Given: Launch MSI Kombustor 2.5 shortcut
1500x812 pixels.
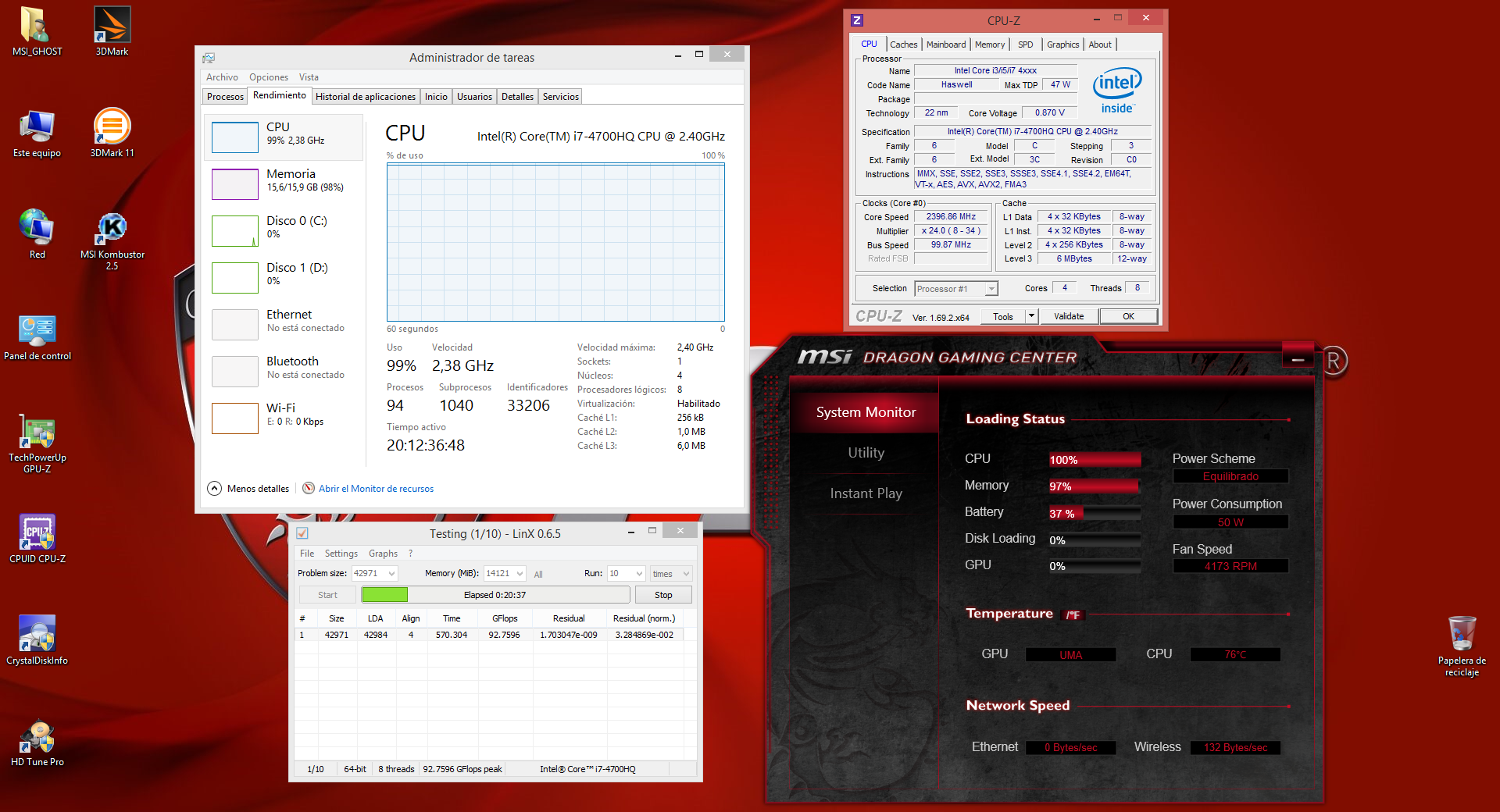Looking at the screenshot, I should pos(112,240).
